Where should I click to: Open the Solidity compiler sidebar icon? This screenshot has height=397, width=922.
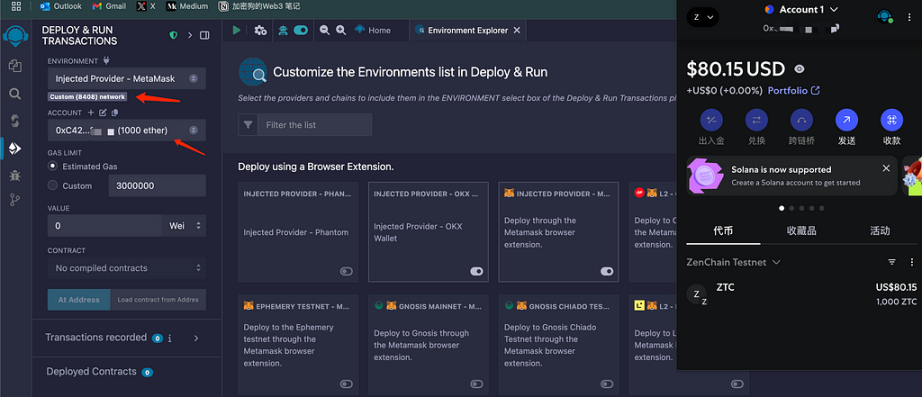(x=15, y=121)
